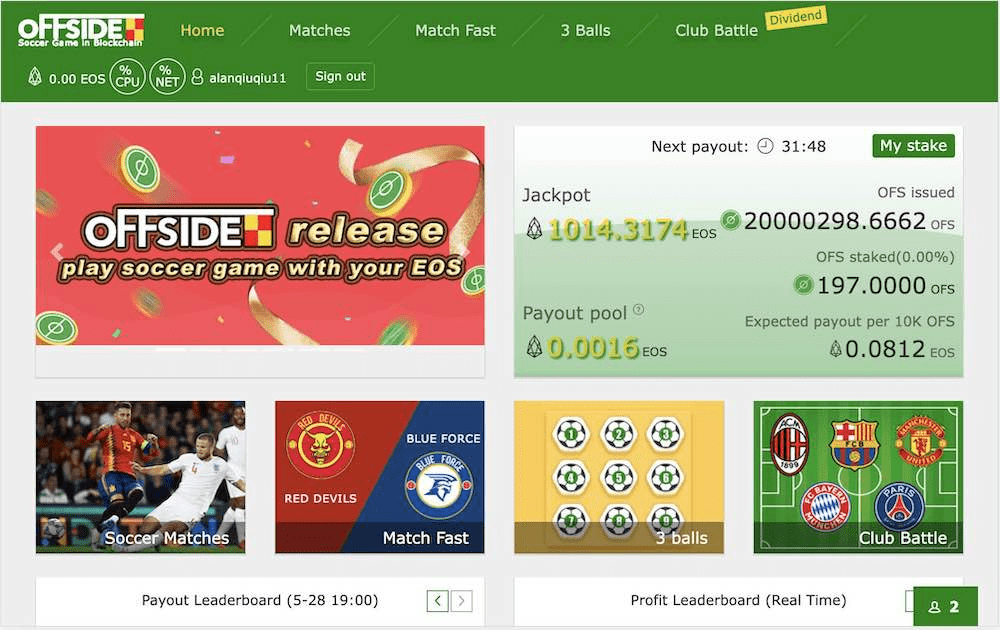
Task: Open the Home menu tab
Action: click(202, 30)
